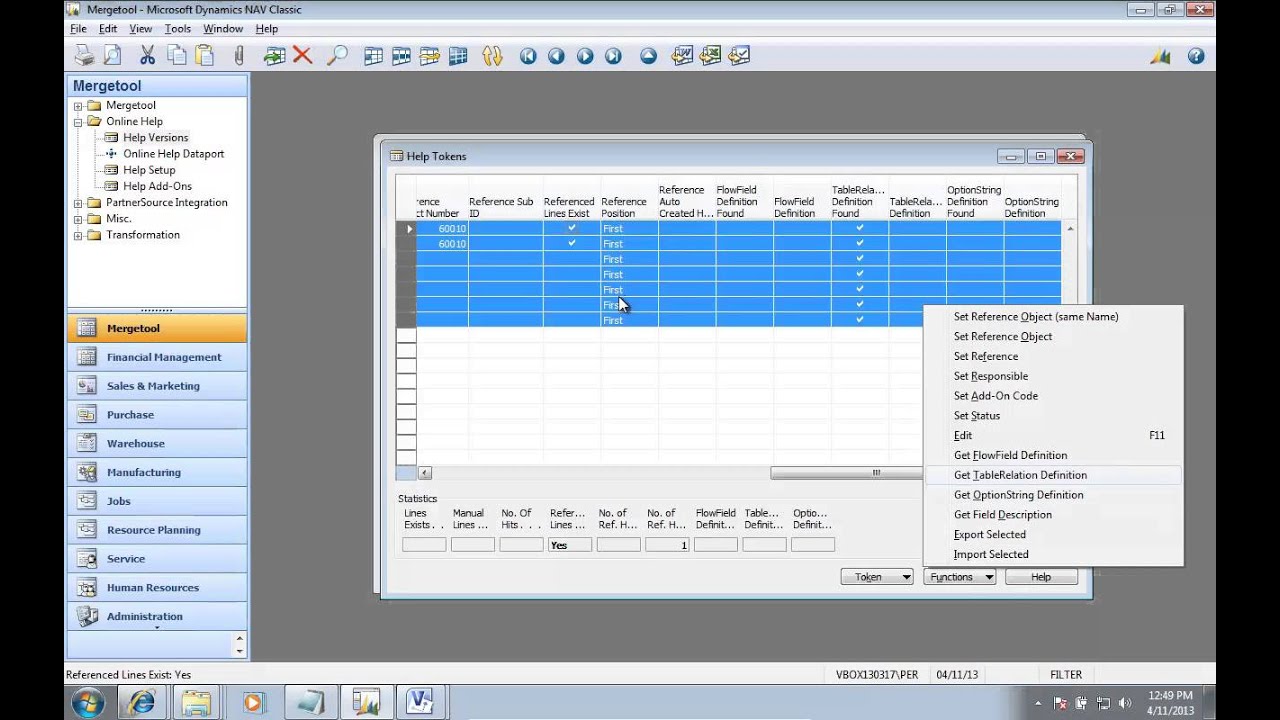Toggle TableRelation Definition Found in seventh row
1280x720 pixels.
coord(859,320)
